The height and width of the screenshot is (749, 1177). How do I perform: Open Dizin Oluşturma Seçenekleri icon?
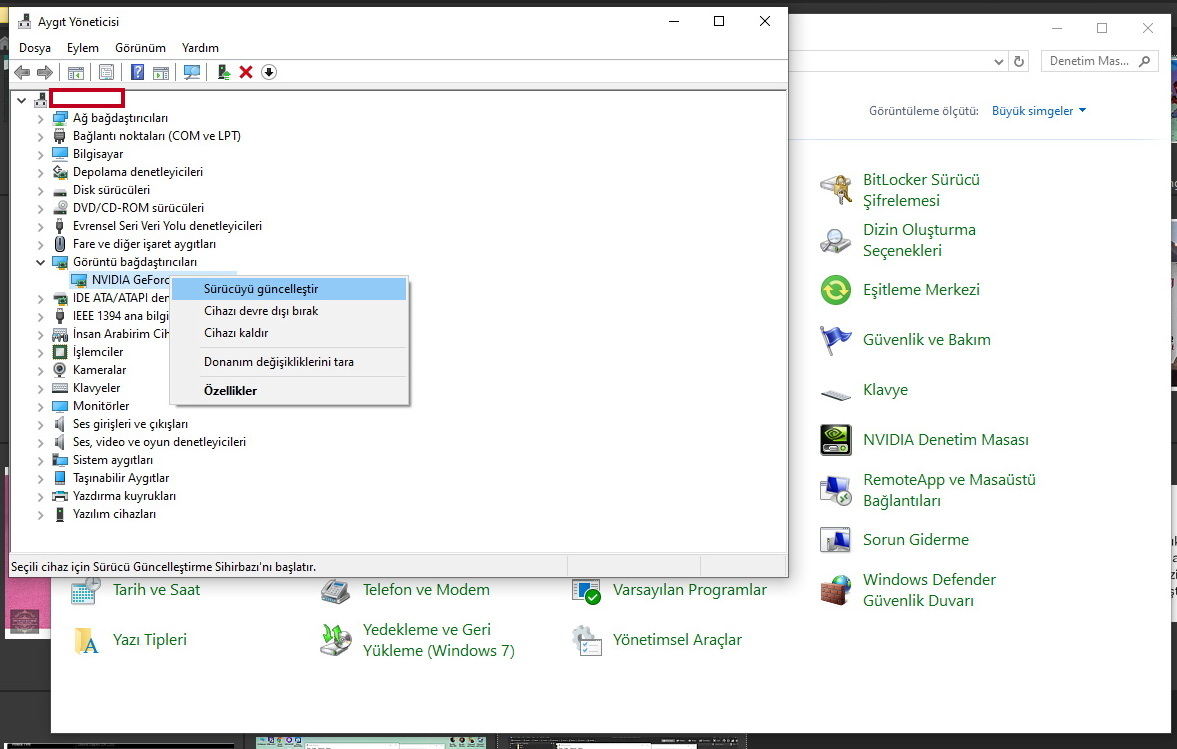point(835,240)
